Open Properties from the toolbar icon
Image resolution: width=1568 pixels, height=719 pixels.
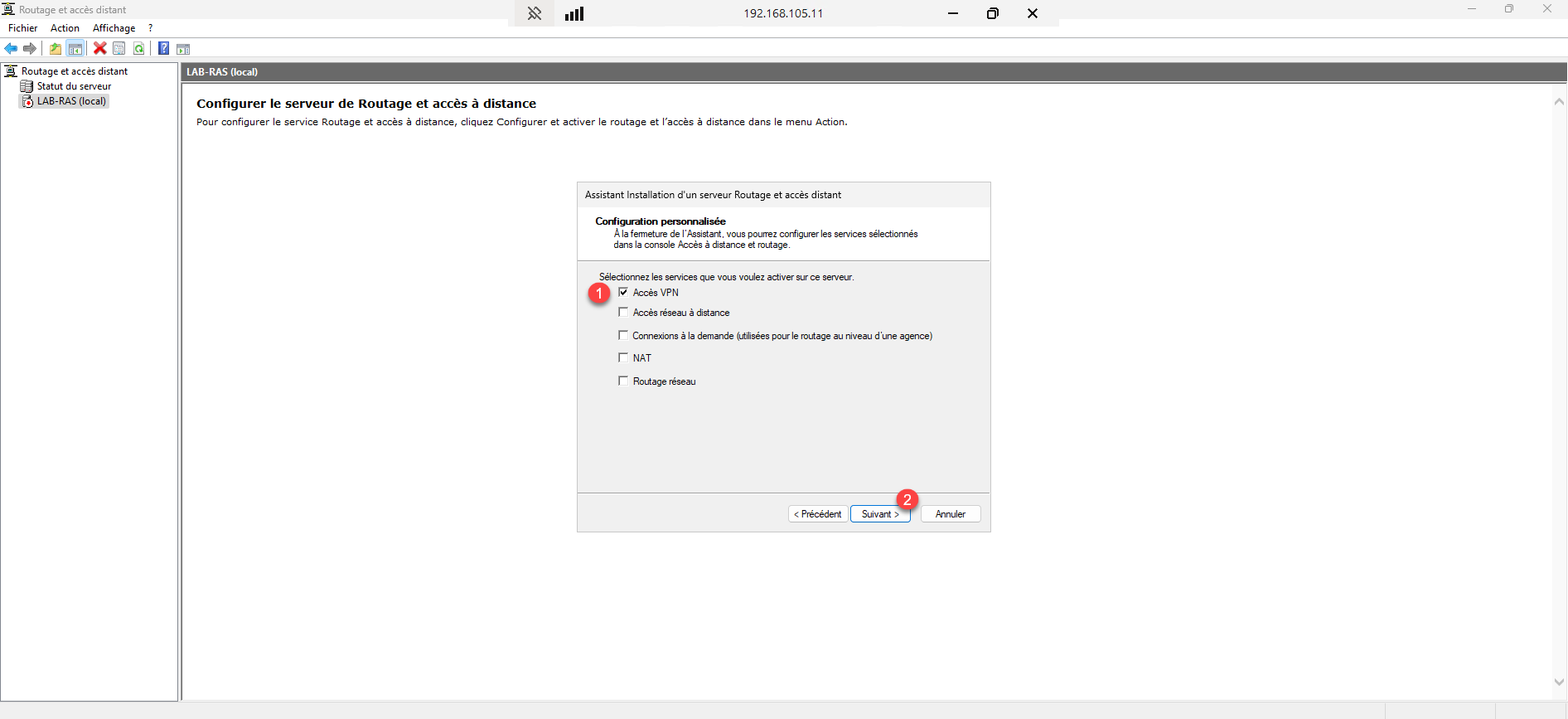point(119,49)
